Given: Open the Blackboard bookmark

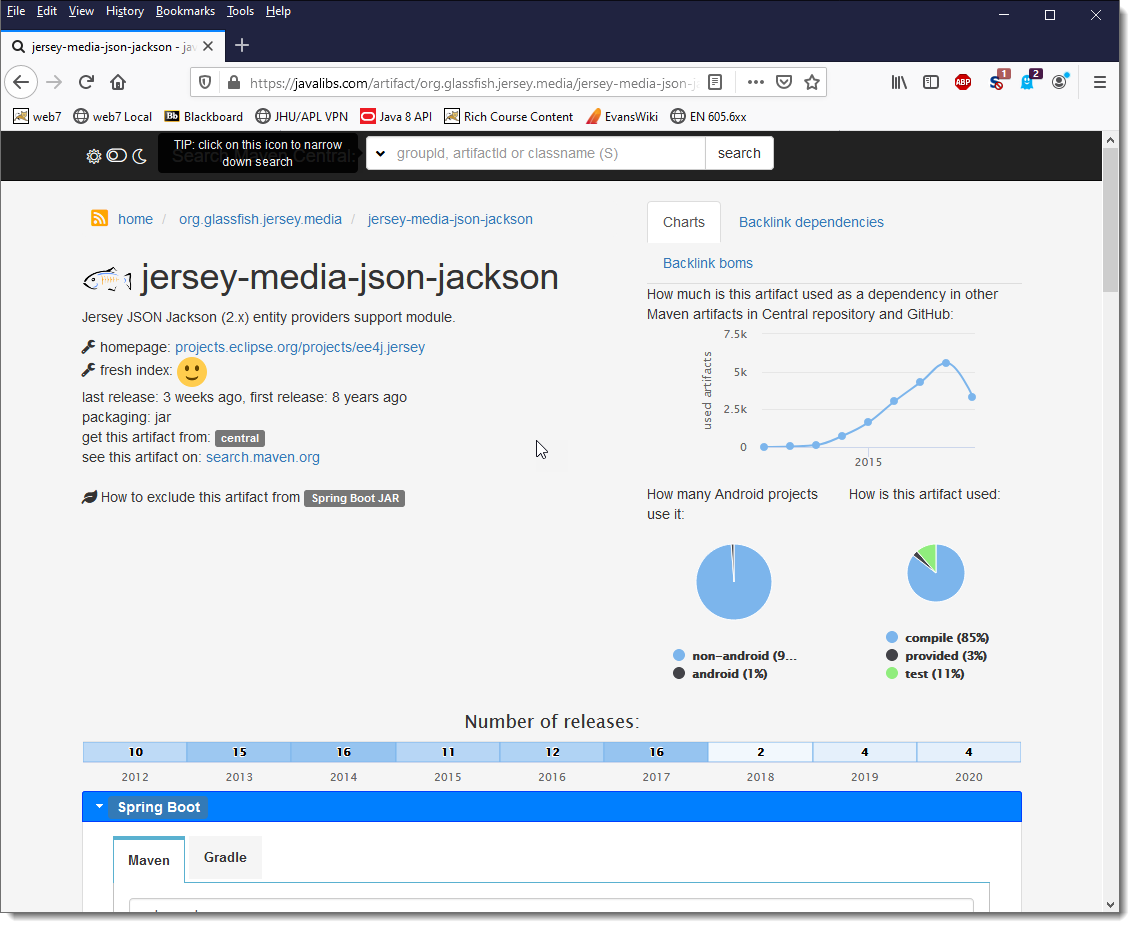Looking at the screenshot, I should coord(204,117).
